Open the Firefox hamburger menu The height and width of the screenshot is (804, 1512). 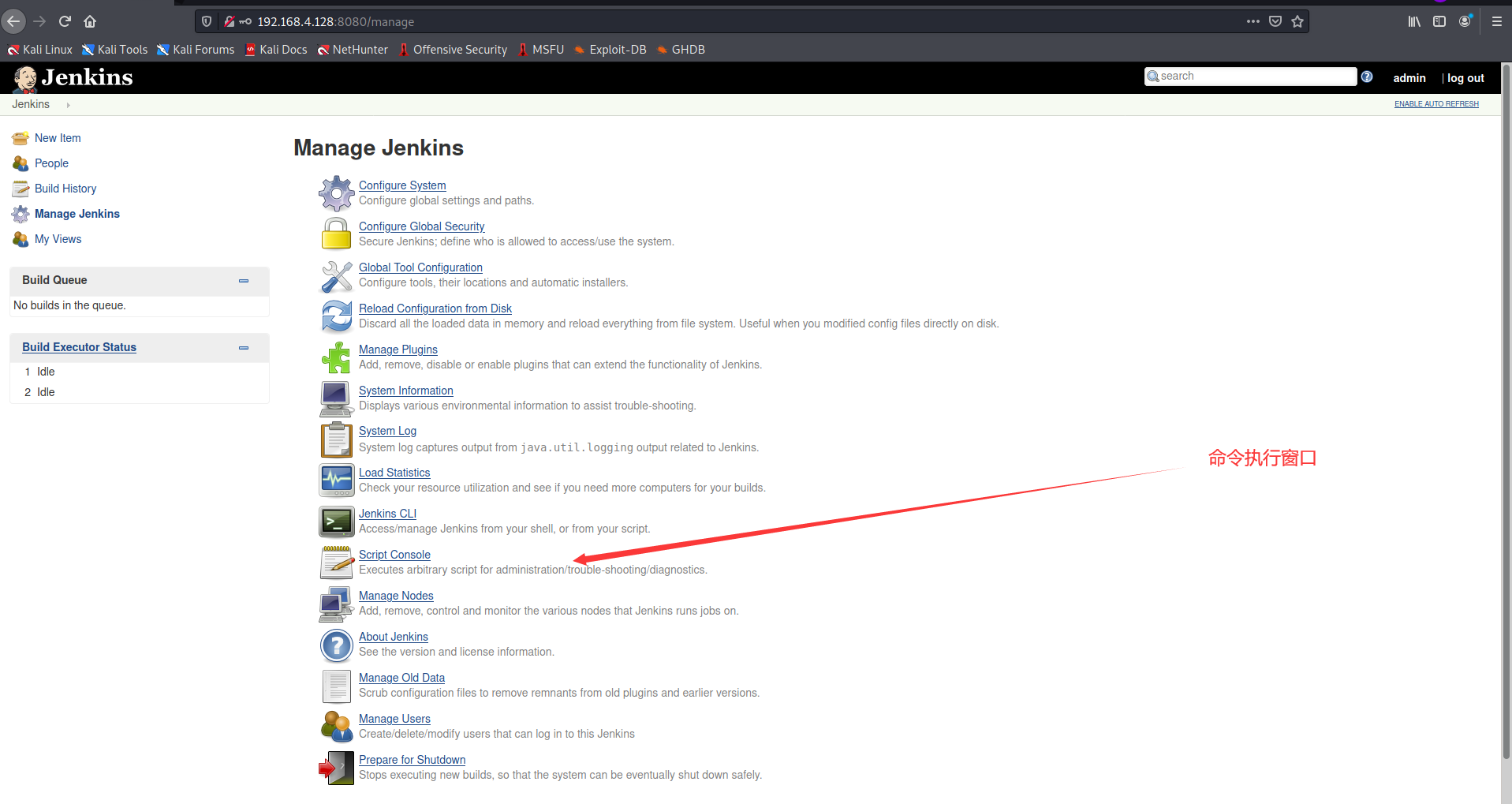tap(1496, 21)
